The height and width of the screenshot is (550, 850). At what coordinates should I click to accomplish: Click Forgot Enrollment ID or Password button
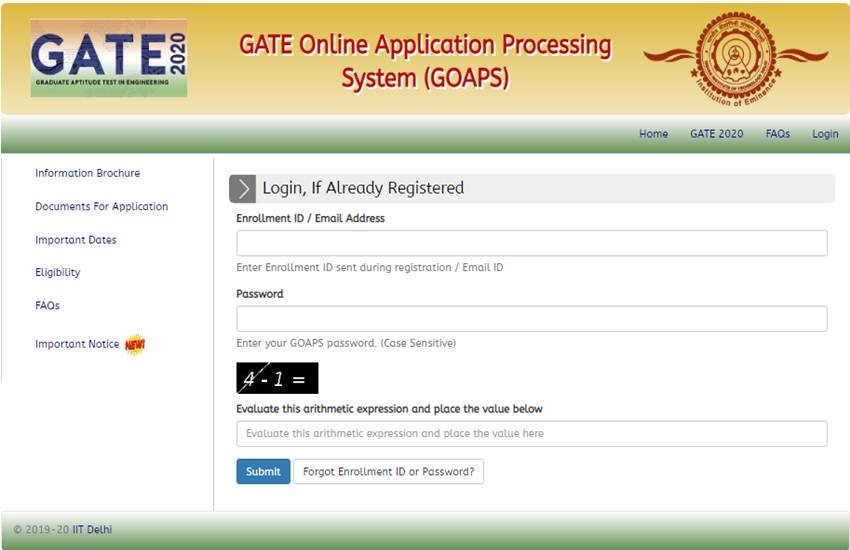[388, 472]
